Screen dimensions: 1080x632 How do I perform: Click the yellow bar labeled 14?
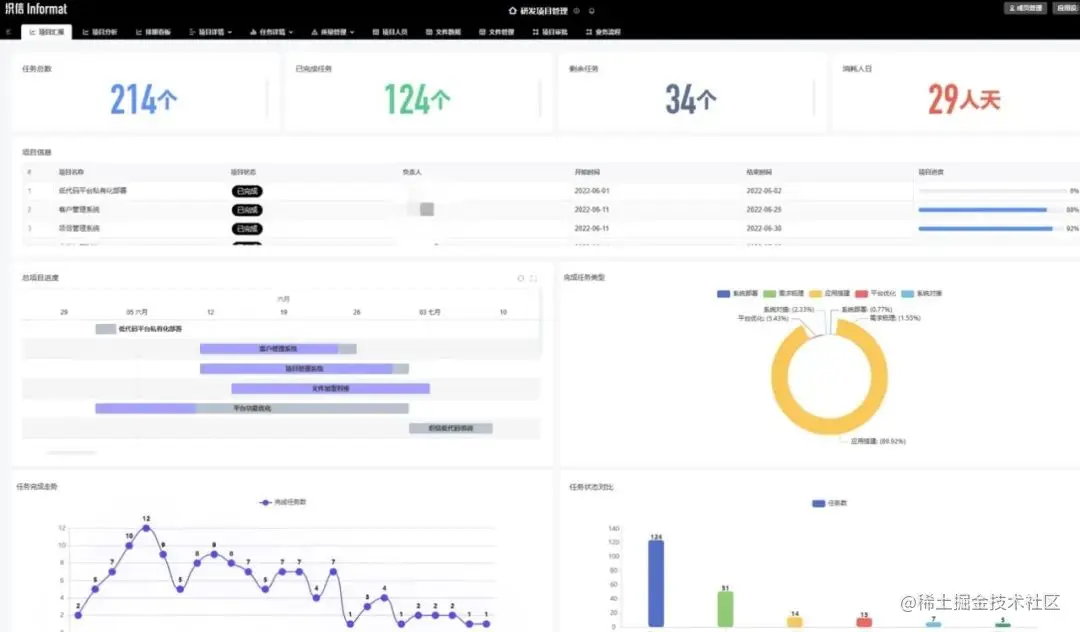[795, 622]
